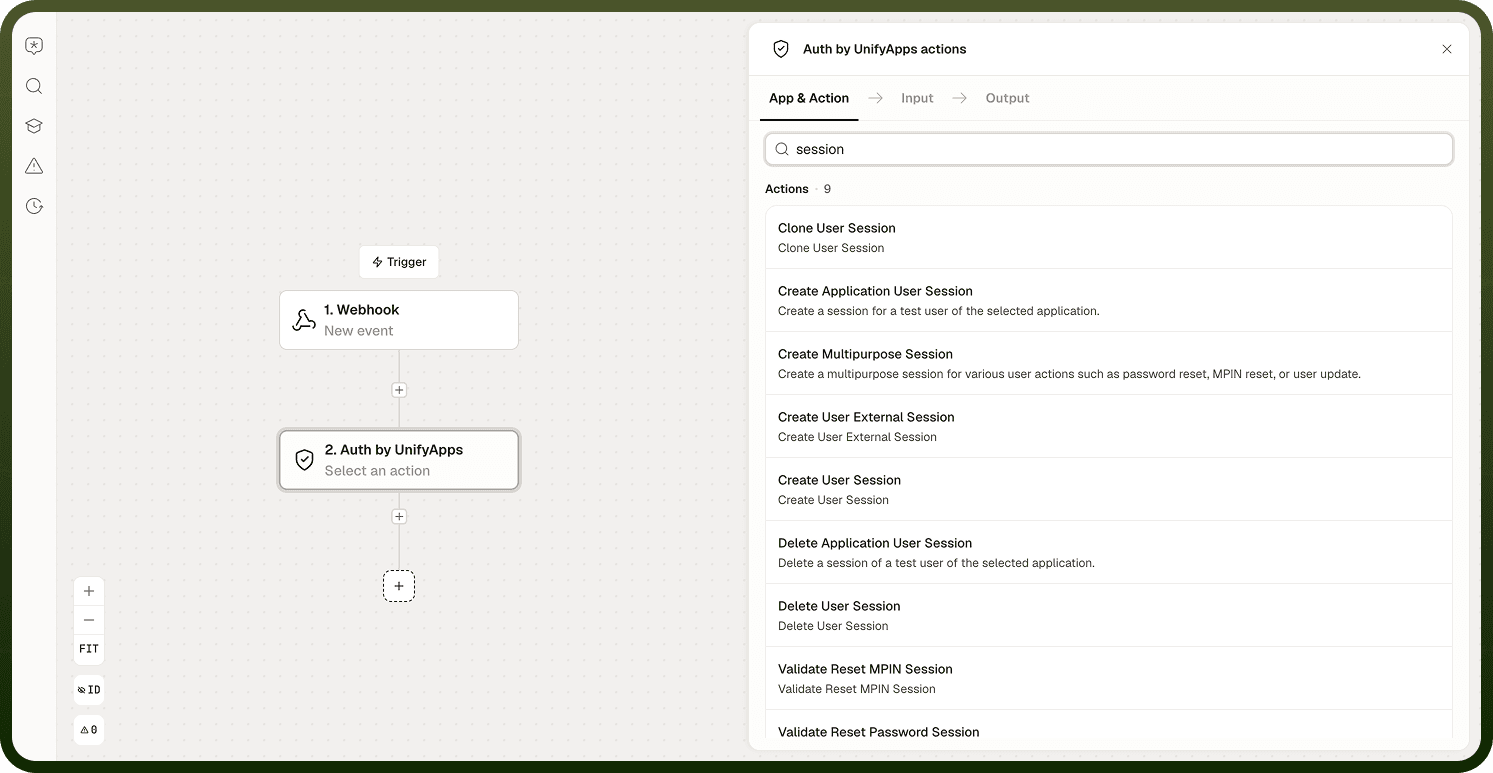This screenshot has height=773, width=1493.
Task: Open the graduation cap learning icon
Action: [34, 126]
